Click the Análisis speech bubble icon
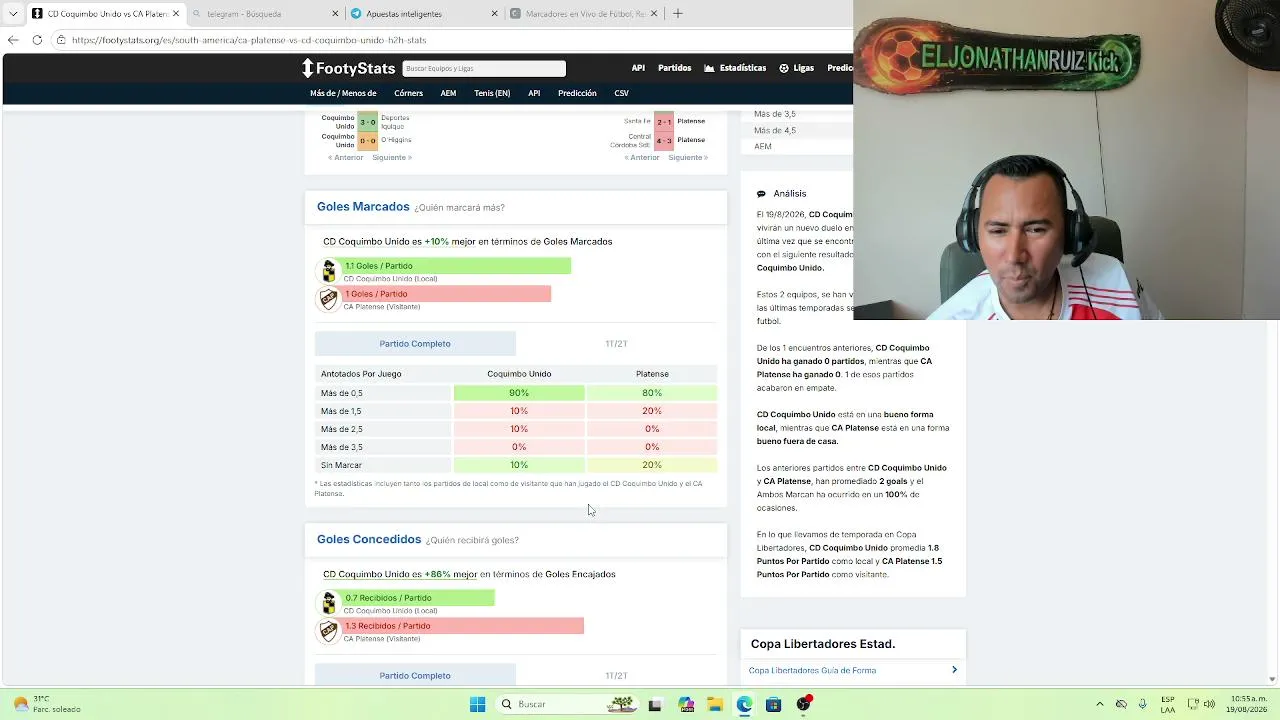 [761, 194]
